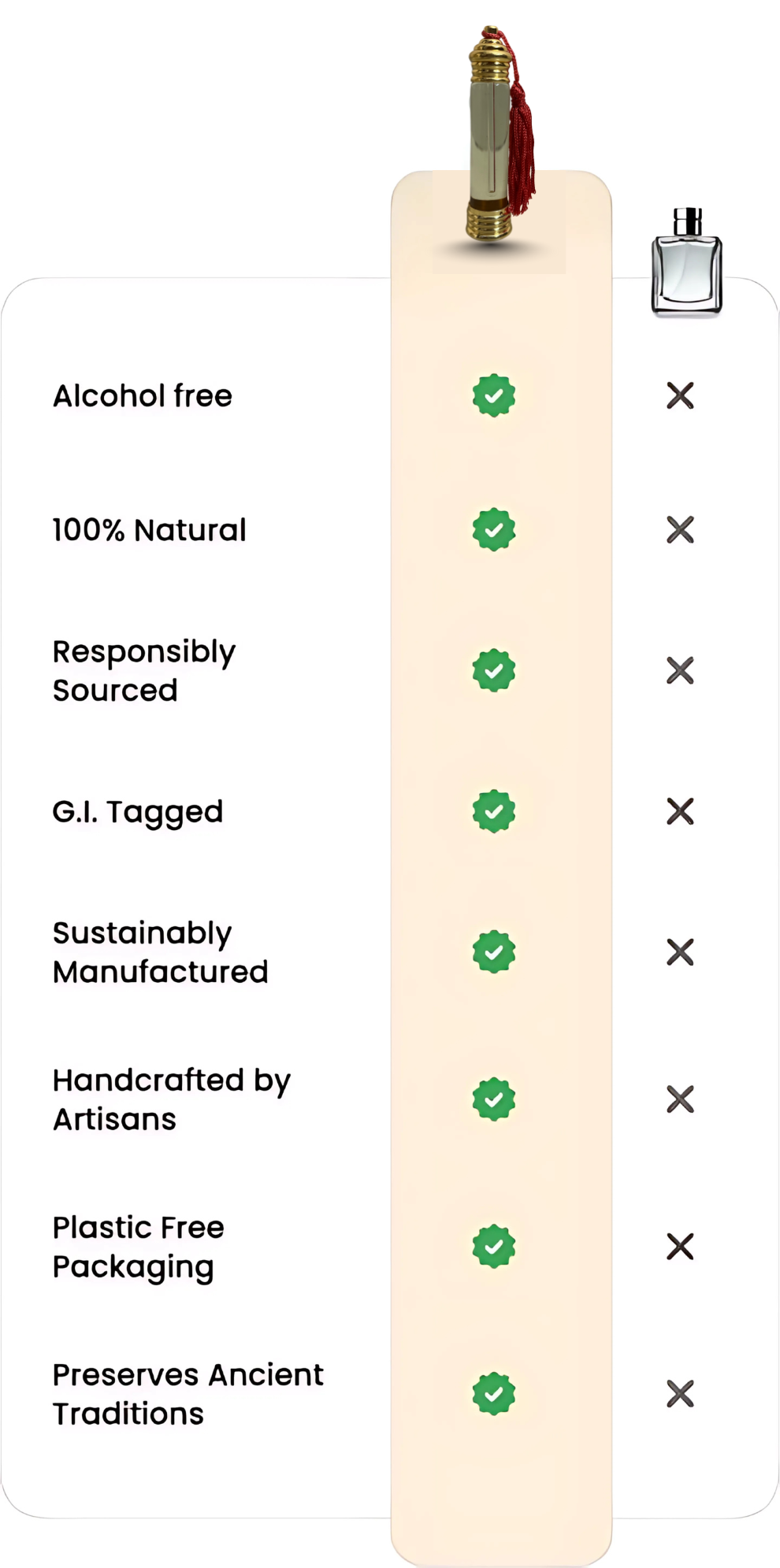Click the X mark for Responsibly Sourced
This screenshot has width=780, height=1568.
click(680, 670)
